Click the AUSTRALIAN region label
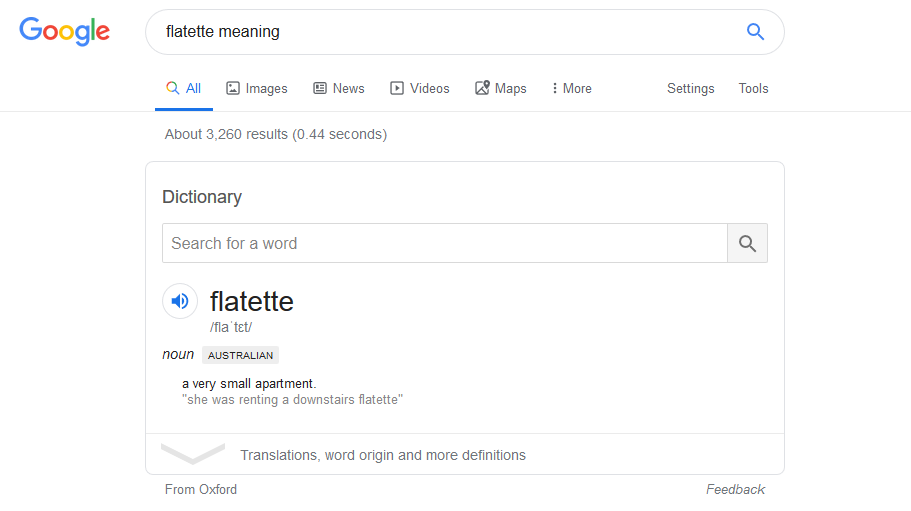This screenshot has height=511, width=911. tap(241, 355)
